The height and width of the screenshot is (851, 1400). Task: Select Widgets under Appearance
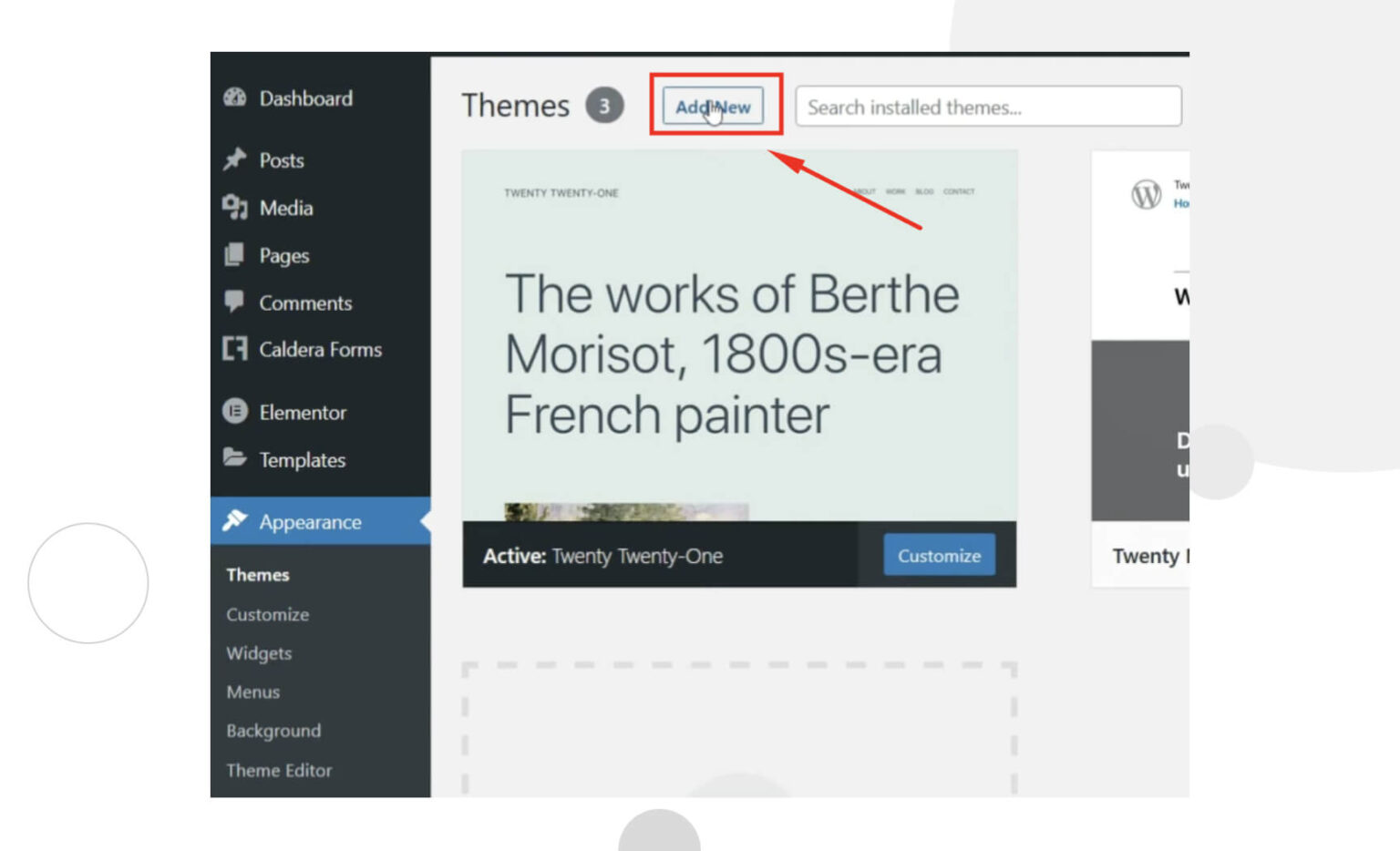[258, 653]
